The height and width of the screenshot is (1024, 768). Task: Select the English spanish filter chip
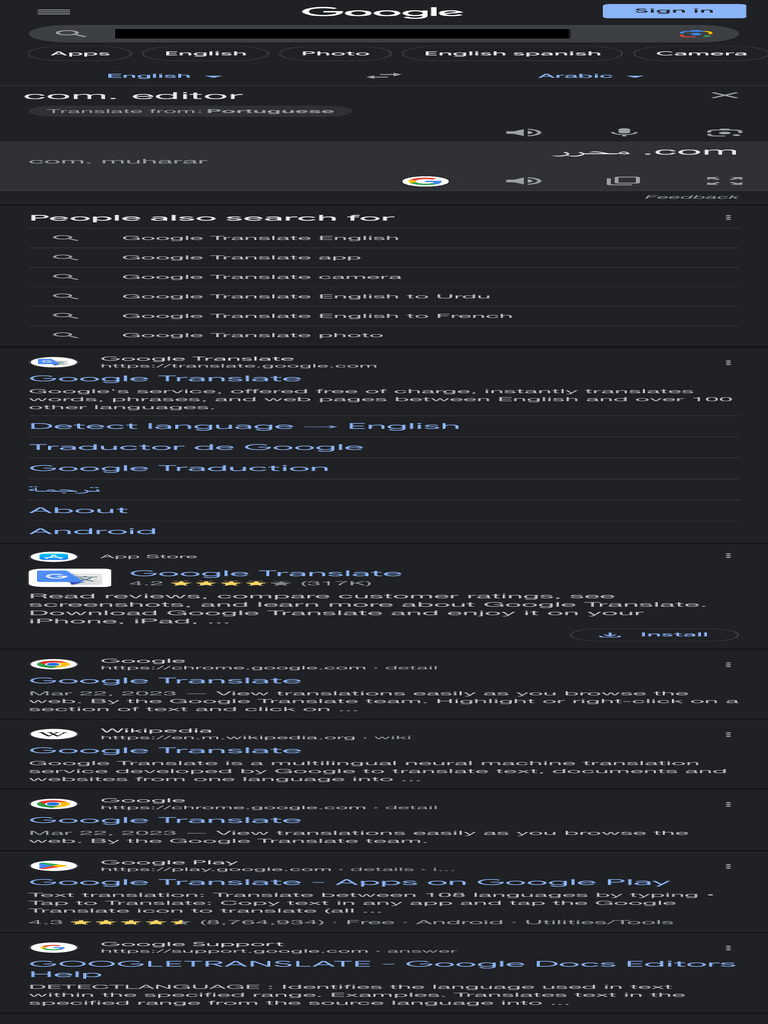tap(513, 54)
